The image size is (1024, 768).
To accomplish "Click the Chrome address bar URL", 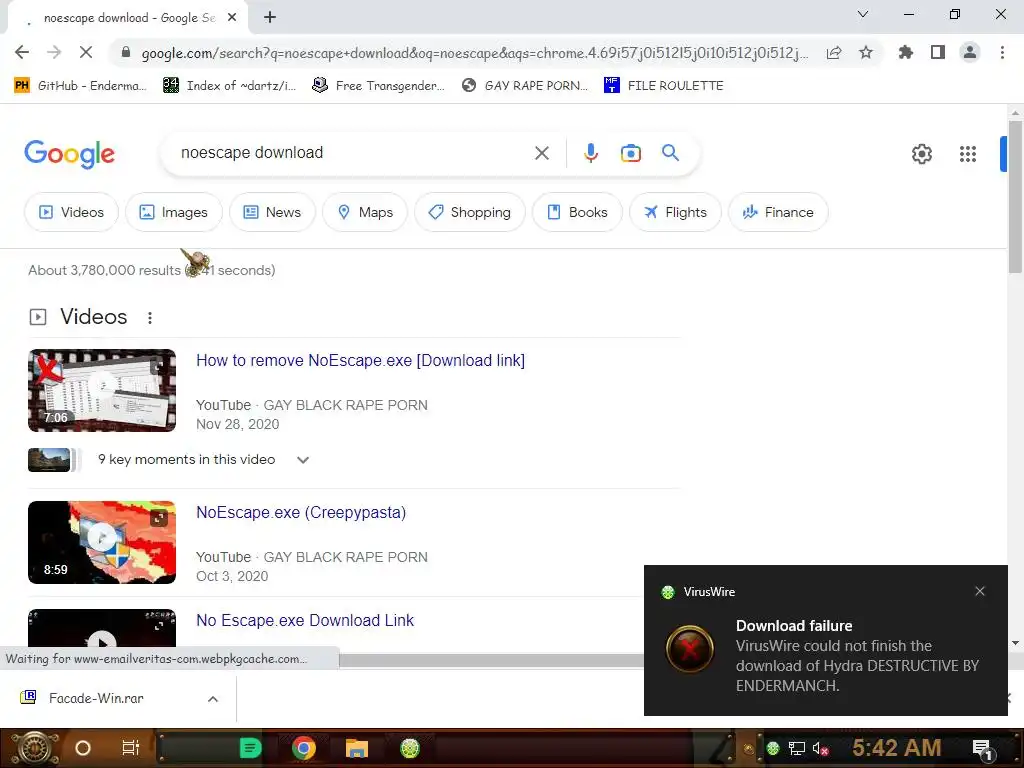I will [x=475, y=53].
